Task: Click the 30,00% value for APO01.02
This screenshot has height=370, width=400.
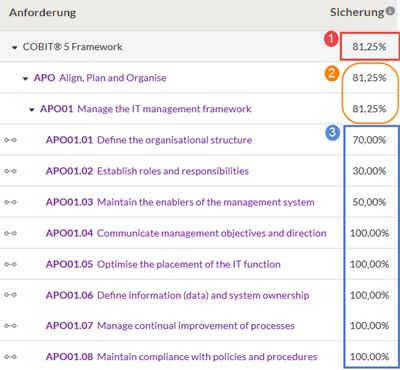Action: point(369,171)
